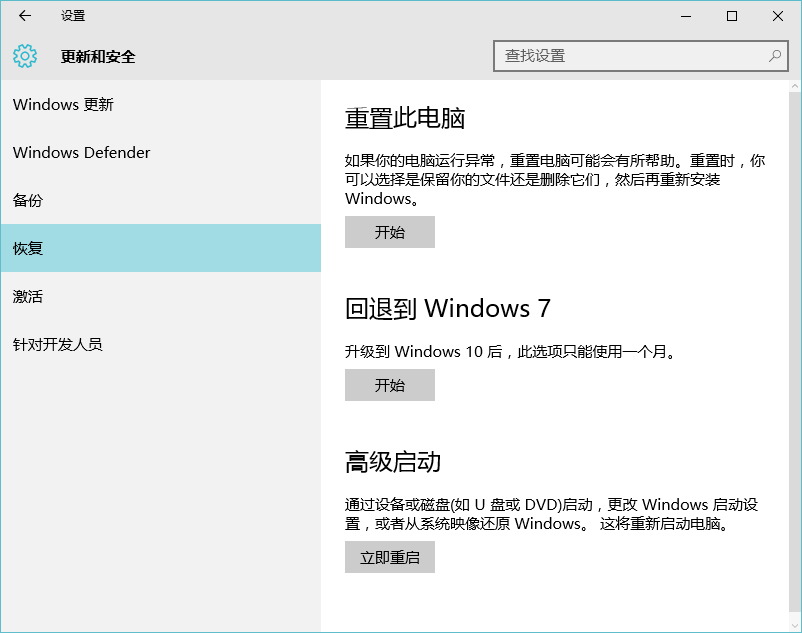Viewport: 802px width, 633px height.
Task: Open Windows 更新 section
Action: click(161, 104)
